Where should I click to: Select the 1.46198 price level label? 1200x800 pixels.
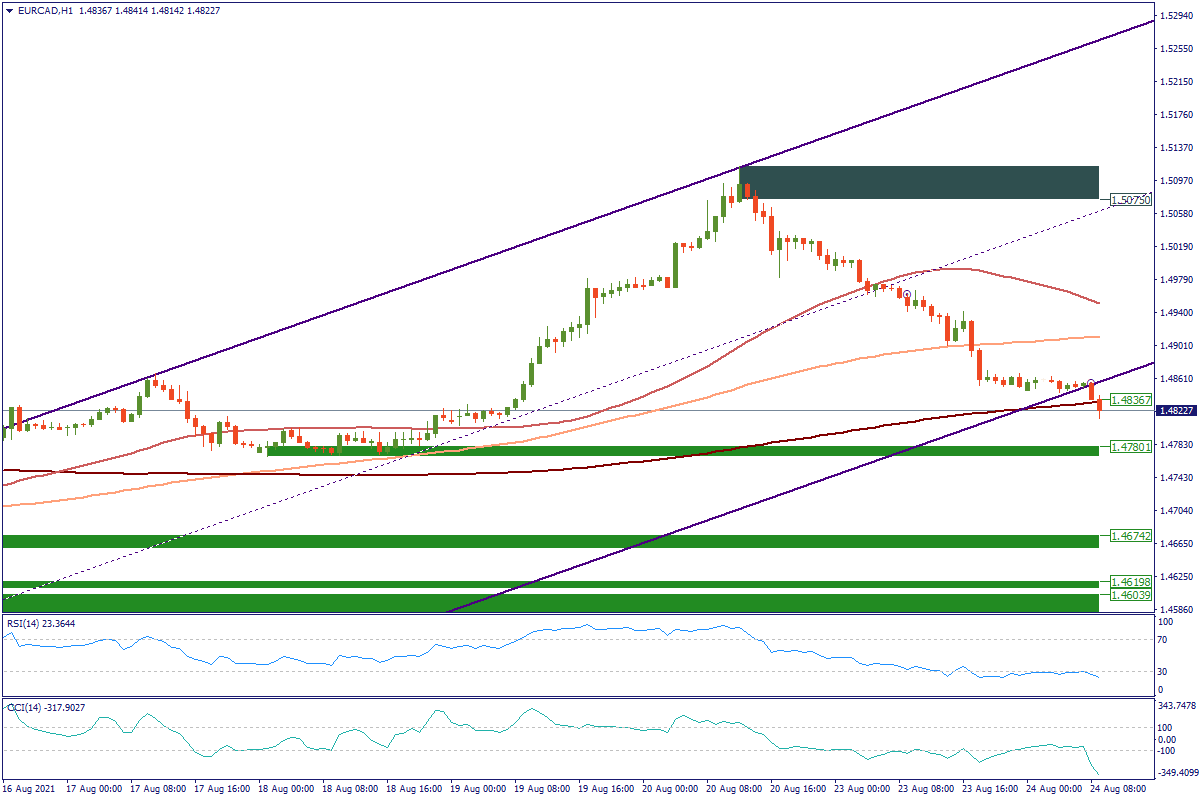[x=1127, y=581]
